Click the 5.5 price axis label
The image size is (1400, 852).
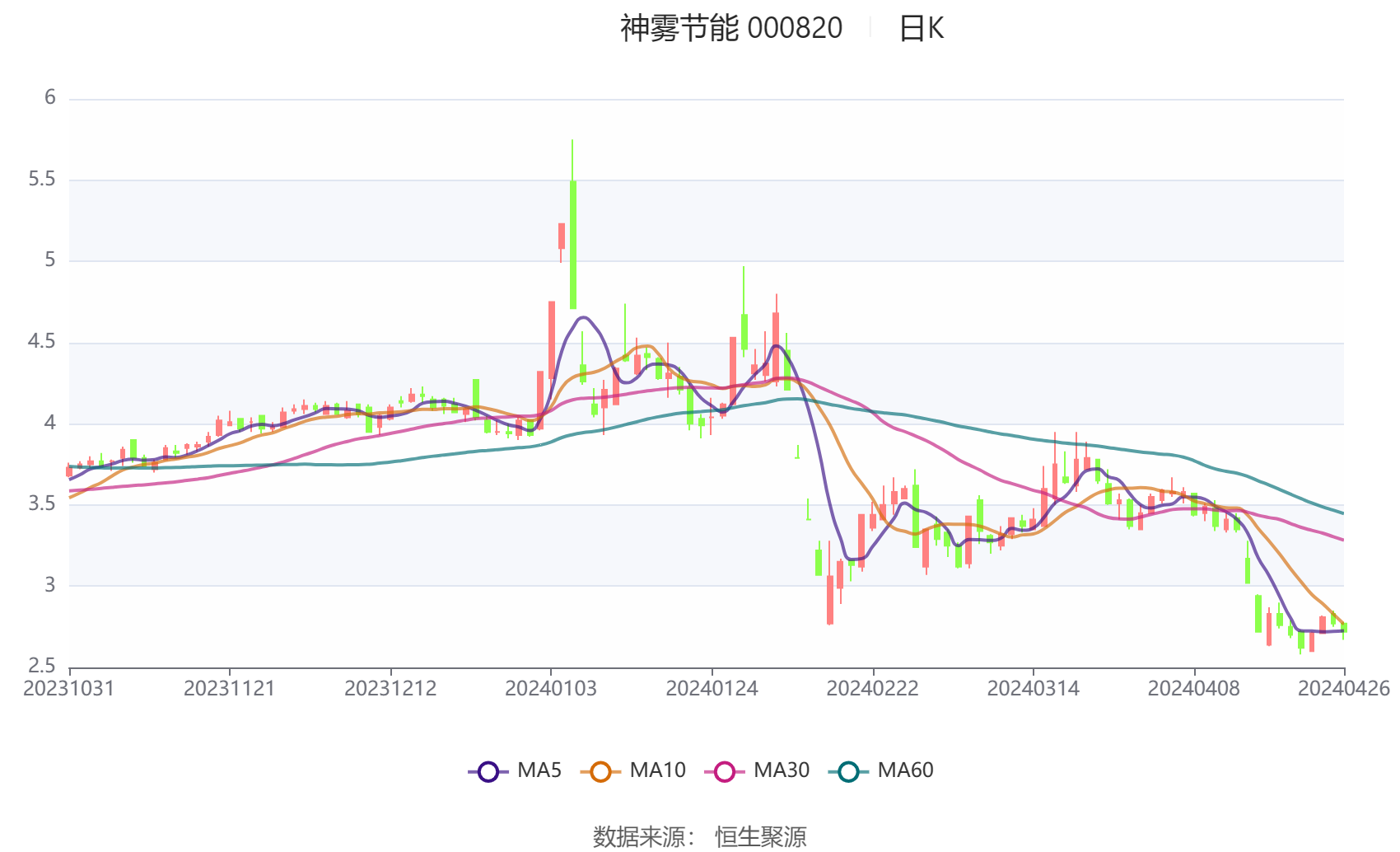pyautogui.click(x=42, y=179)
